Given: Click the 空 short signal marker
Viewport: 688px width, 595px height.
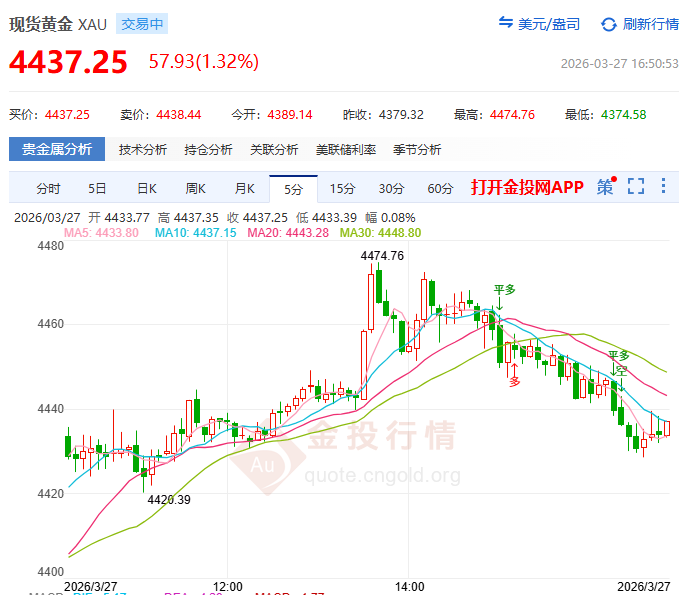Looking at the screenshot, I should pyautogui.click(x=621, y=371).
